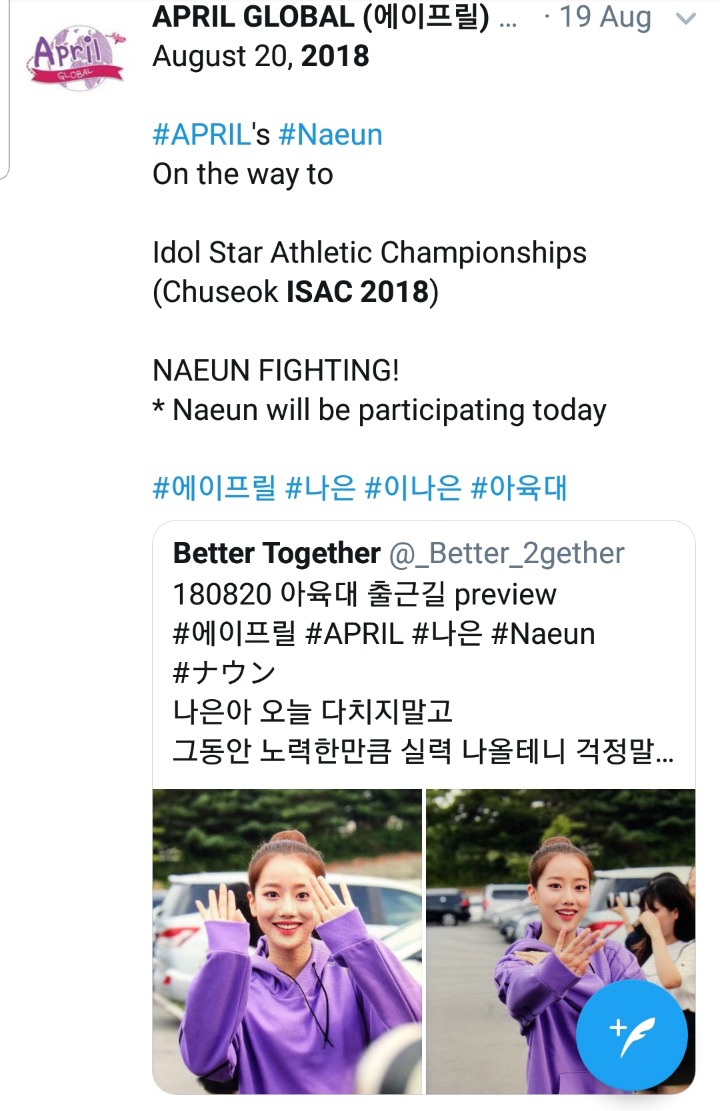
Task: Click the 19 Aug tweet timestamp
Action: click(x=605, y=18)
